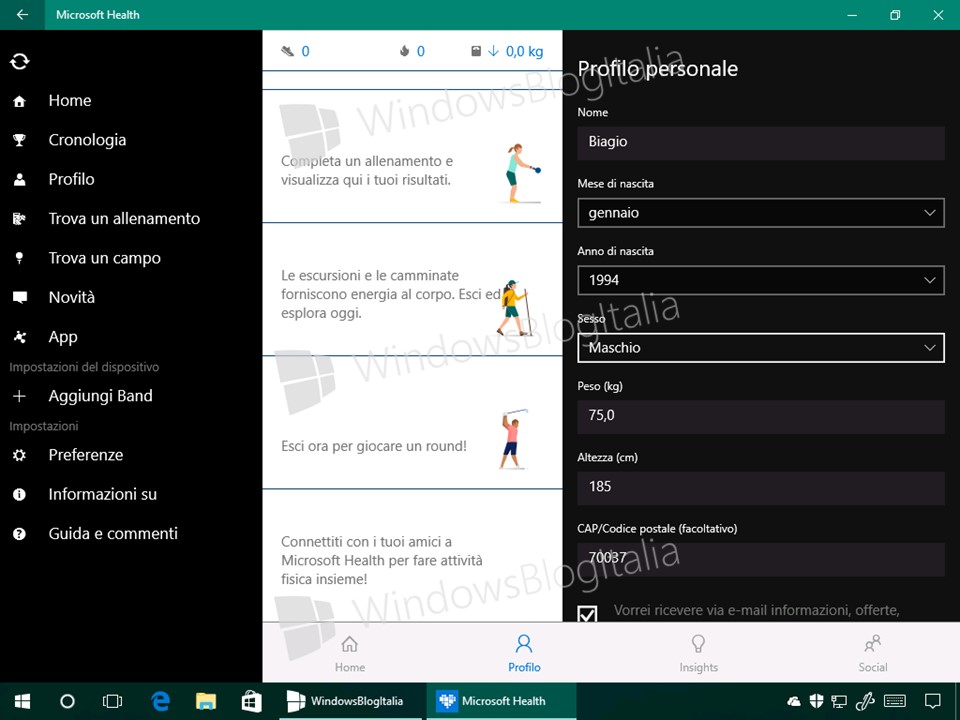Click the Windows Defender shield tray icon
The height and width of the screenshot is (720, 960).
[x=816, y=701]
